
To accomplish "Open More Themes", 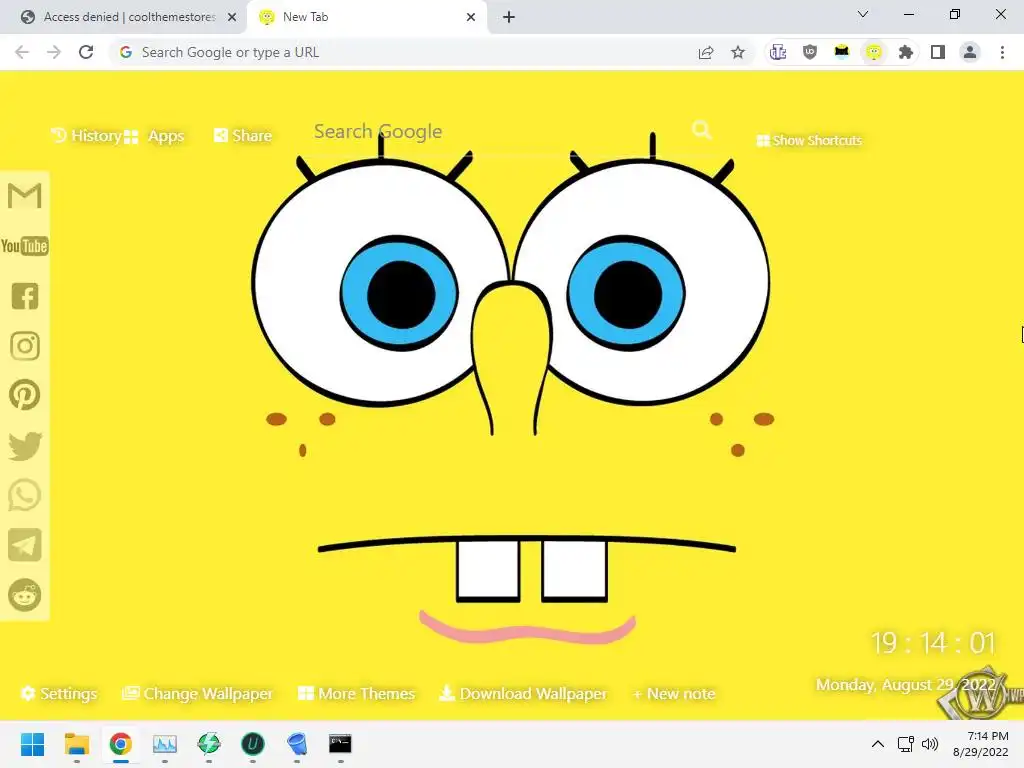I will (x=357, y=694).
